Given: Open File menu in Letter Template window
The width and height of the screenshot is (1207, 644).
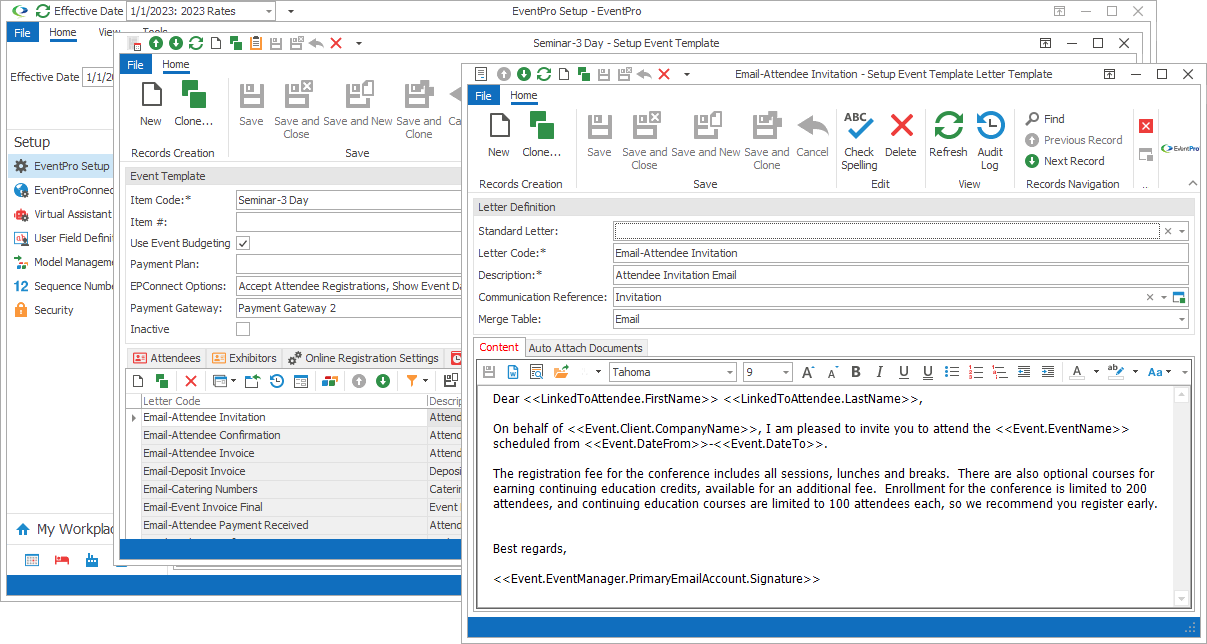Looking at the screenshot, I should tap(483, 96).
